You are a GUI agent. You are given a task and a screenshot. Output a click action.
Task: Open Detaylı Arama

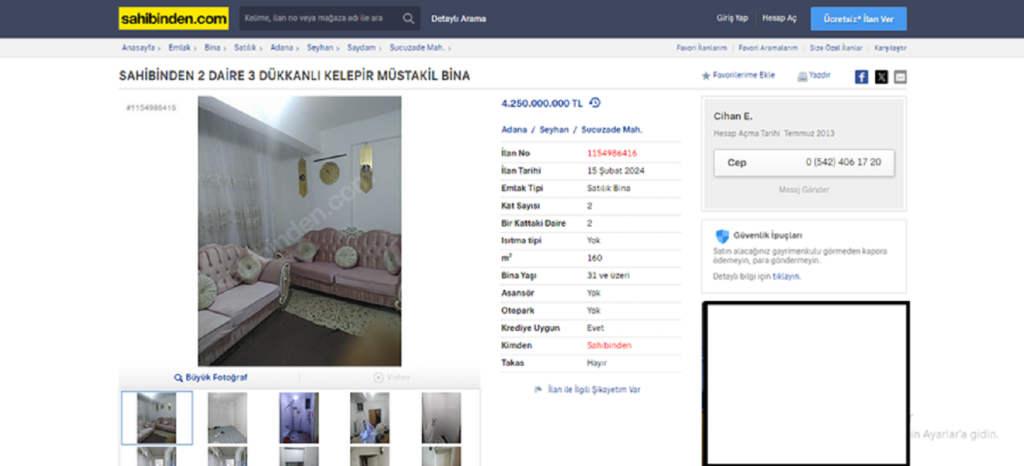click(x=458, y=19)
